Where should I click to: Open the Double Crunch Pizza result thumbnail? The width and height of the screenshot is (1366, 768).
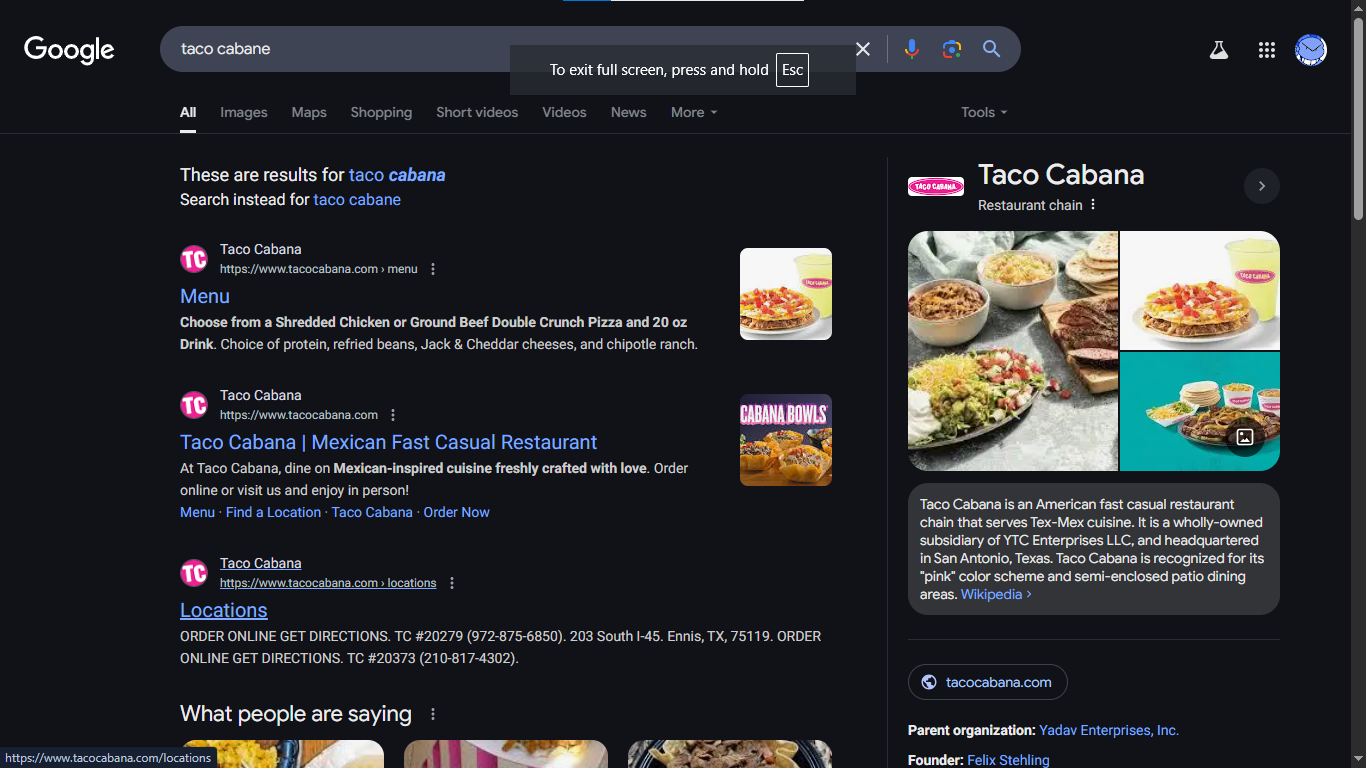[x=786, y=294]
